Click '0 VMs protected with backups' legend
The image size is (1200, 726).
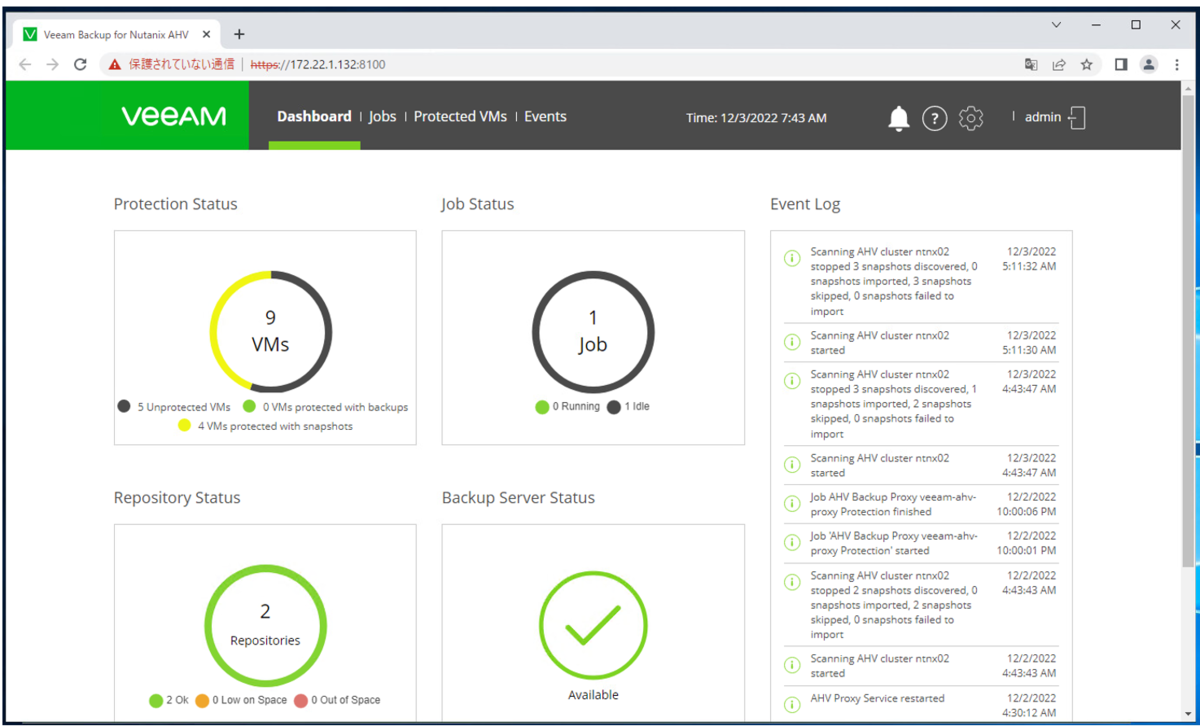(335, 407)
